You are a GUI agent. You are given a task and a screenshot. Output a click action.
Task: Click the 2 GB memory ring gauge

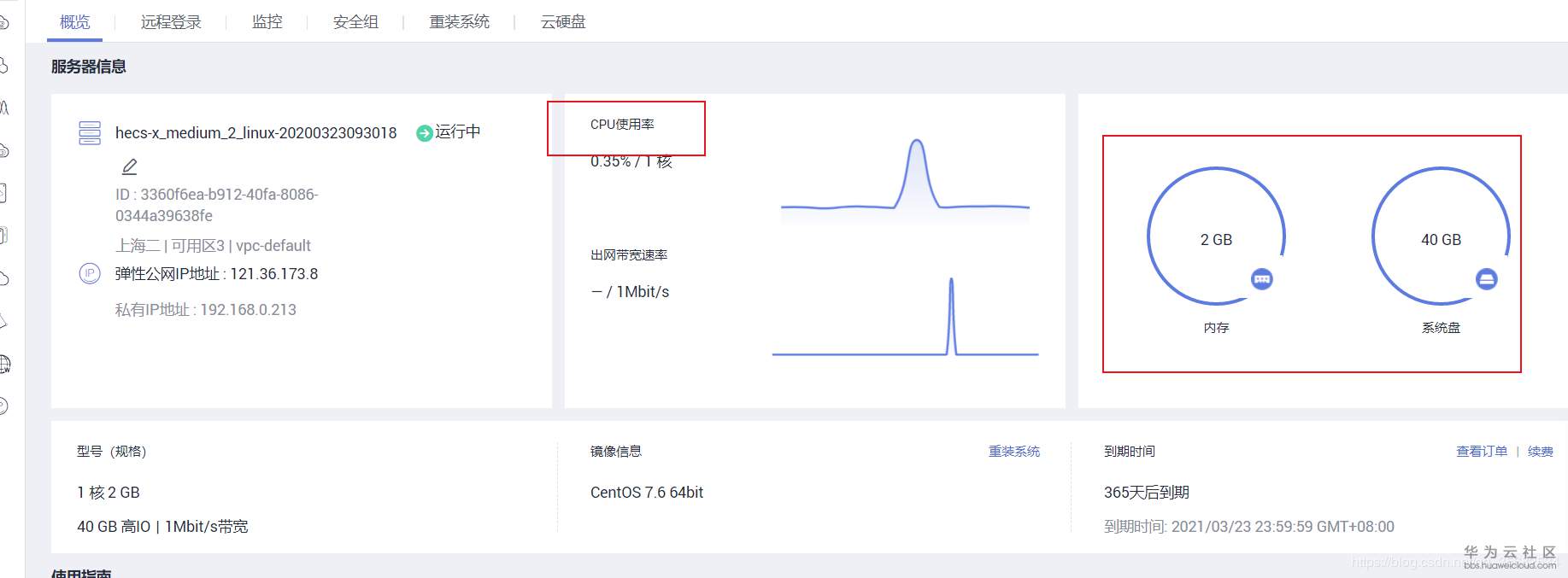pyautogui.click(x=1216, y=236)
